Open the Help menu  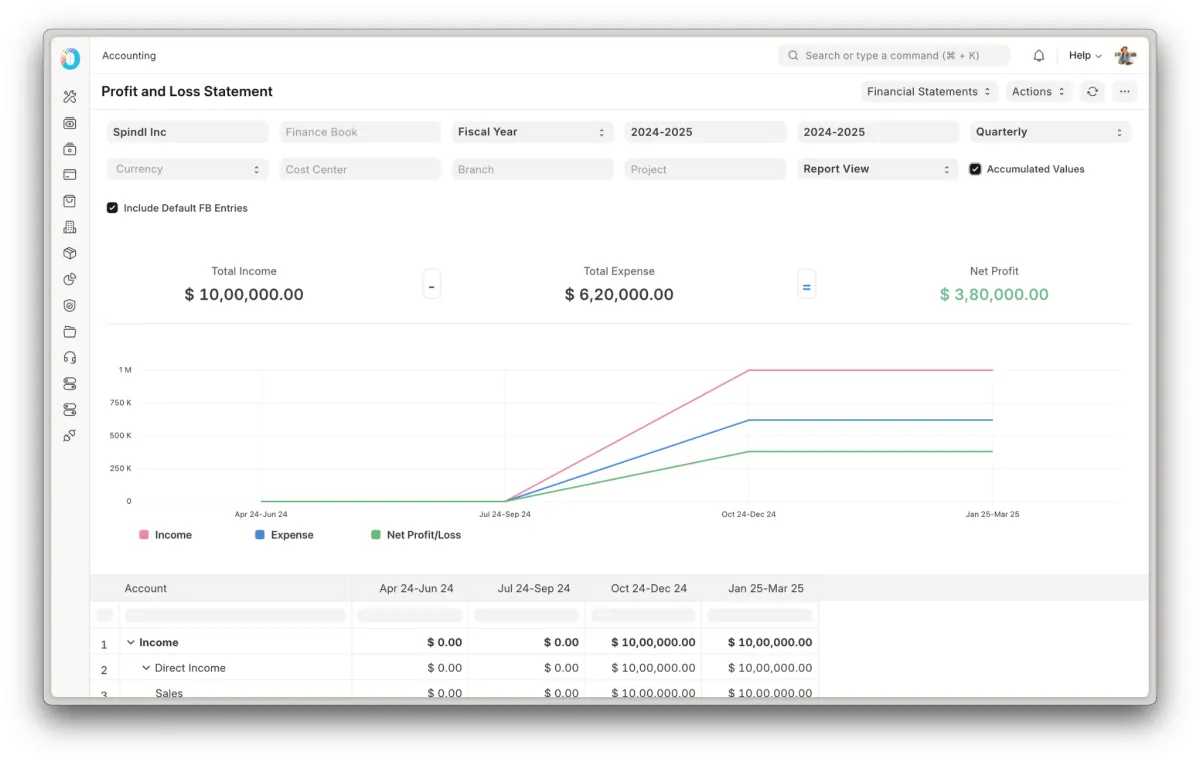[1085, 56]
